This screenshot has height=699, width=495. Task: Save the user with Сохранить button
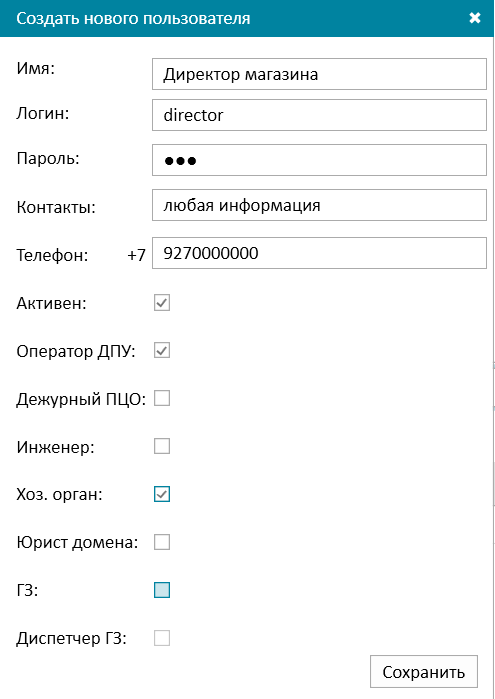tap(424, 671)
